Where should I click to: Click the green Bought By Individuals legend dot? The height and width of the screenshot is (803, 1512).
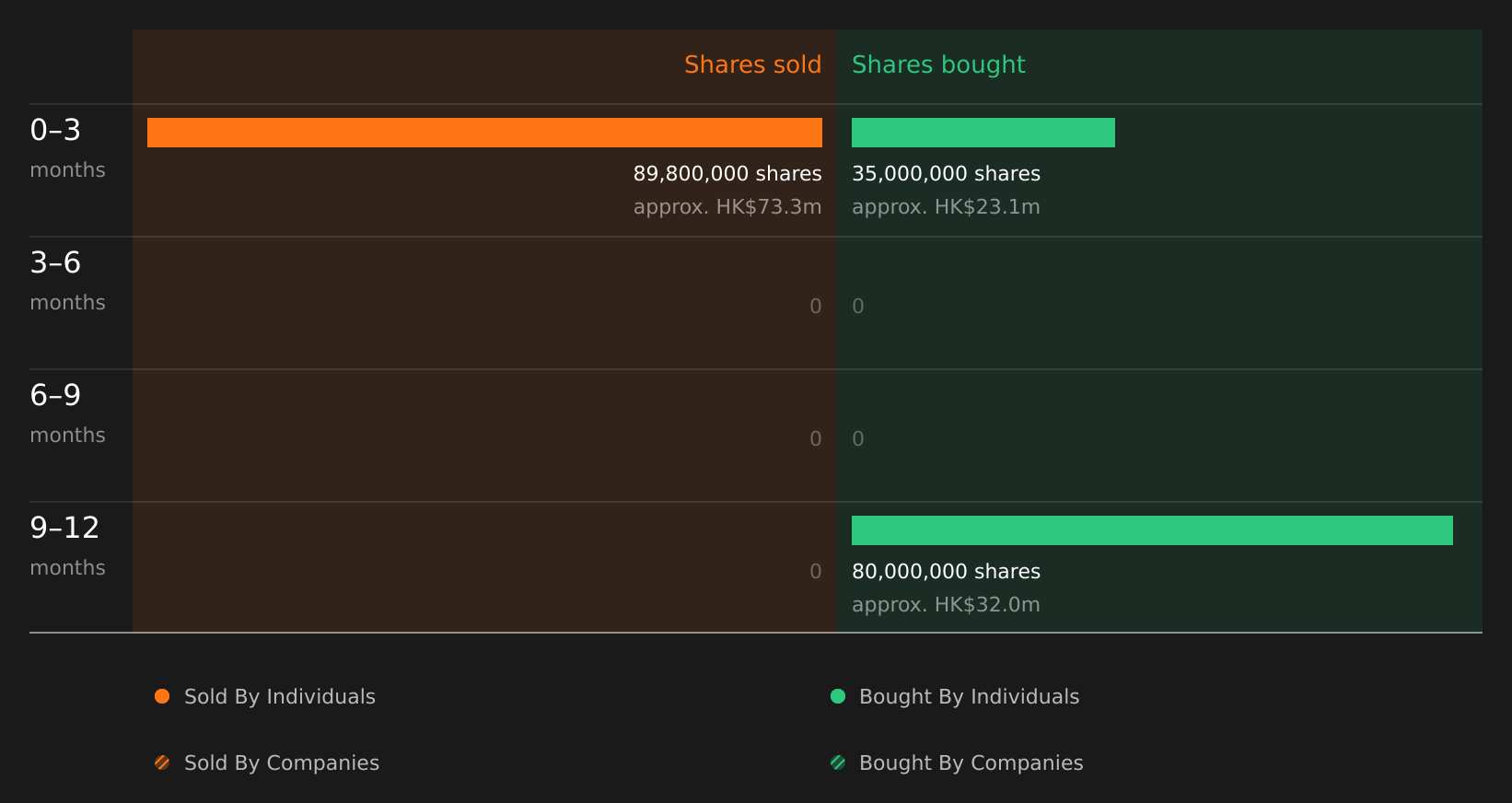pyautogui.click(x=838, y=696)
